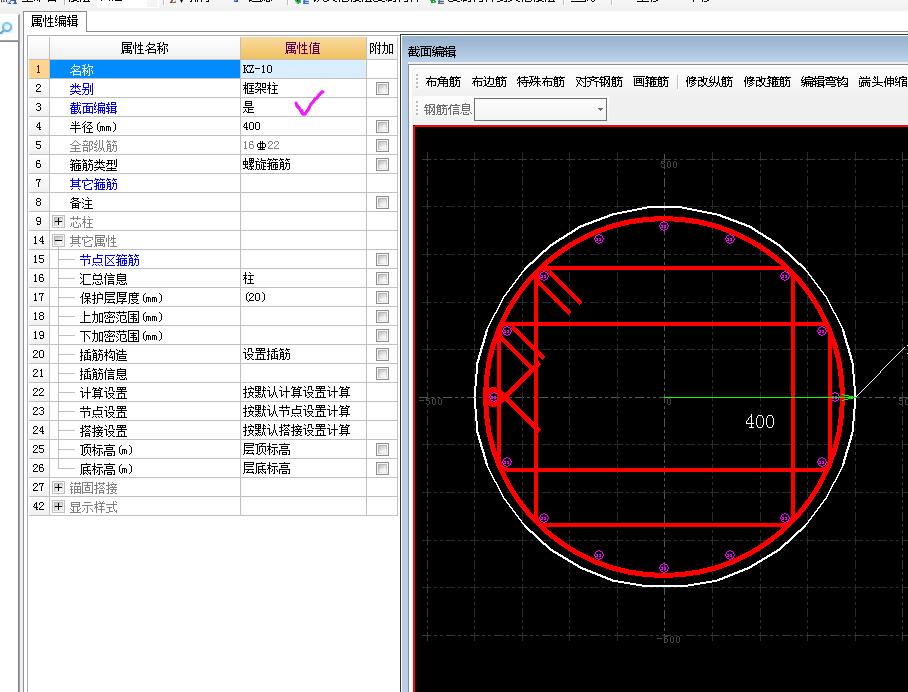Screen dimensions: 908x692
Task: Click the 节点区箍筋 property label
Action: [x=109, y=260]
